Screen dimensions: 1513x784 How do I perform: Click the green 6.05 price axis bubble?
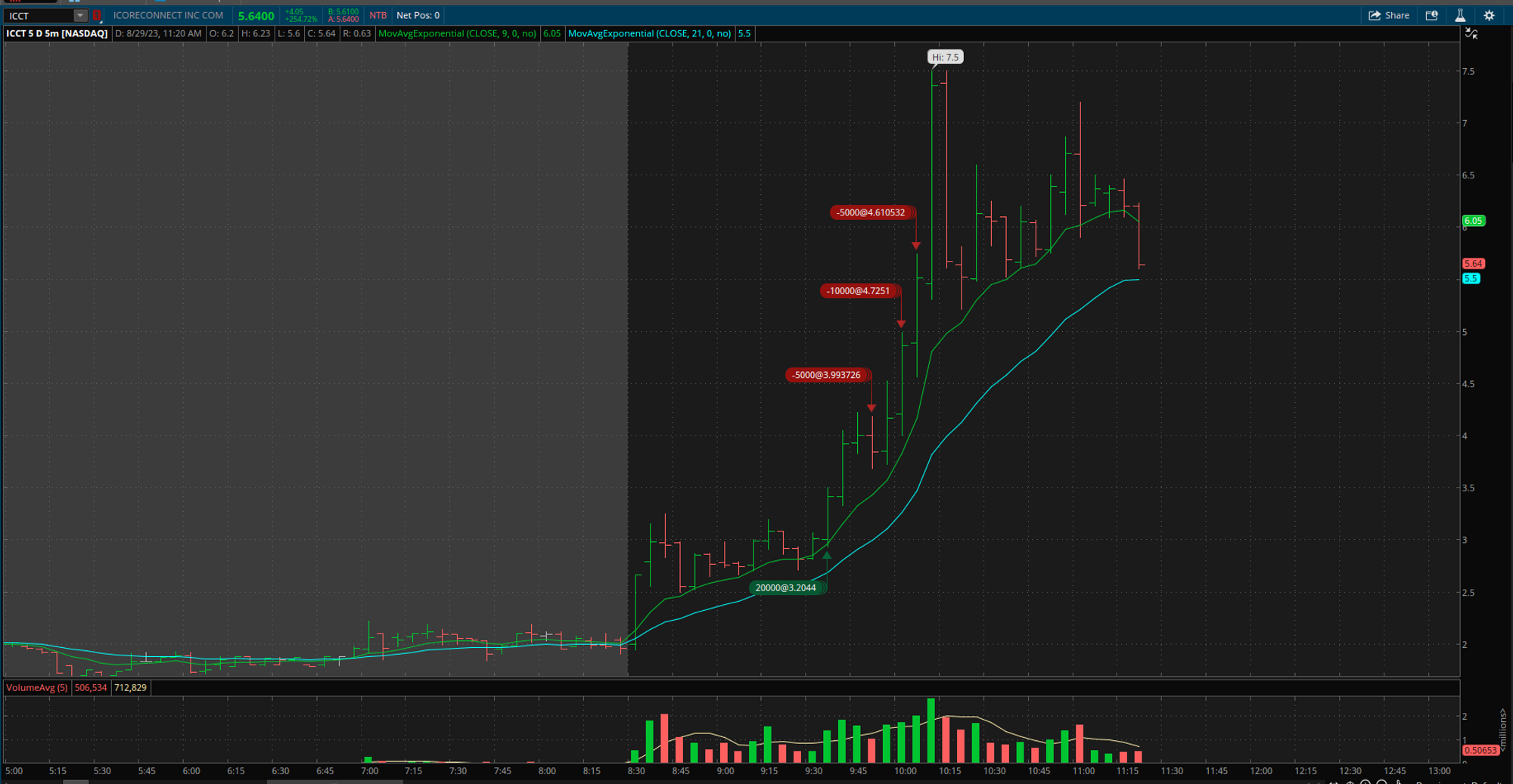click(1474, 221)
